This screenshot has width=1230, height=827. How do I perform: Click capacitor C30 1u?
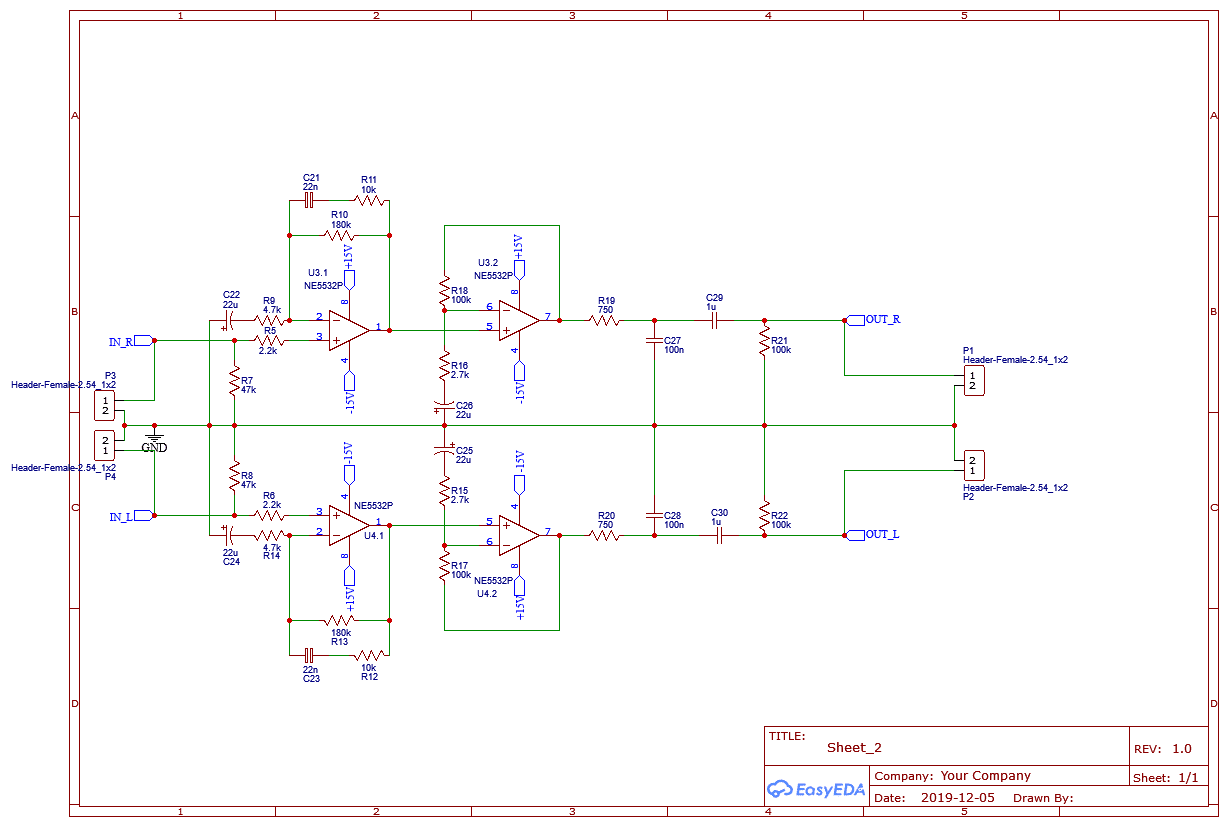click(719, 533)
